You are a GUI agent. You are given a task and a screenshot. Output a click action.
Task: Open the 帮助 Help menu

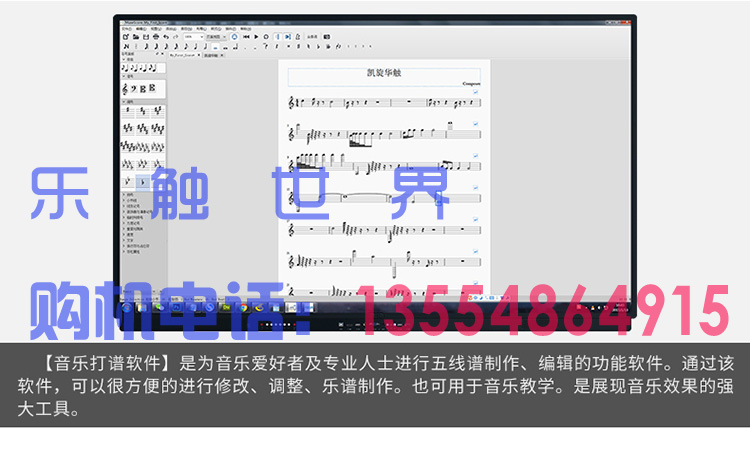[246, 29]
